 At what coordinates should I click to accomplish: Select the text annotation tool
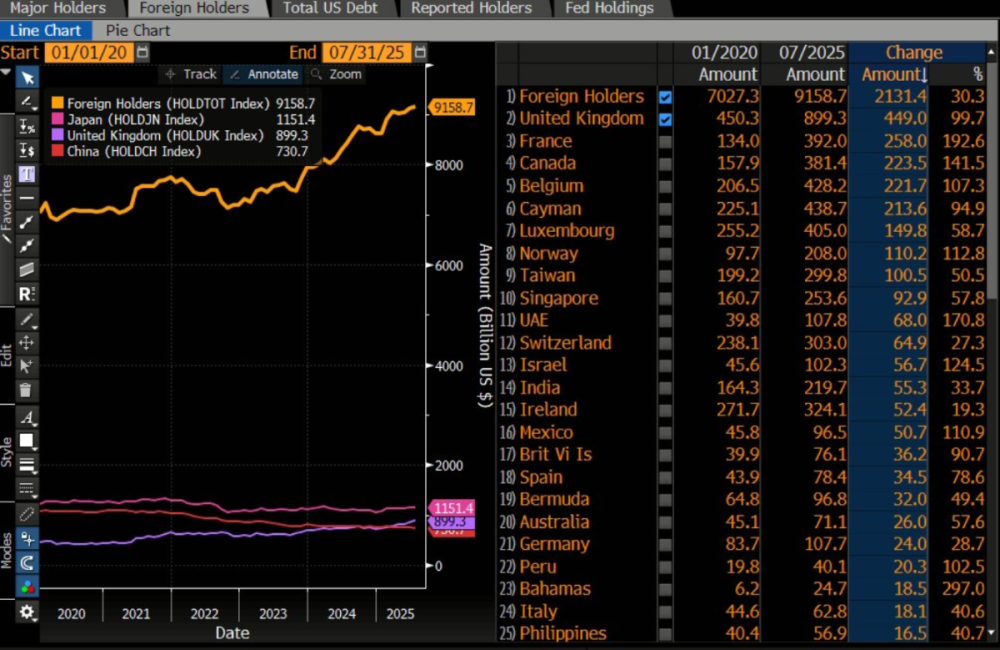[x=27, y=173]
